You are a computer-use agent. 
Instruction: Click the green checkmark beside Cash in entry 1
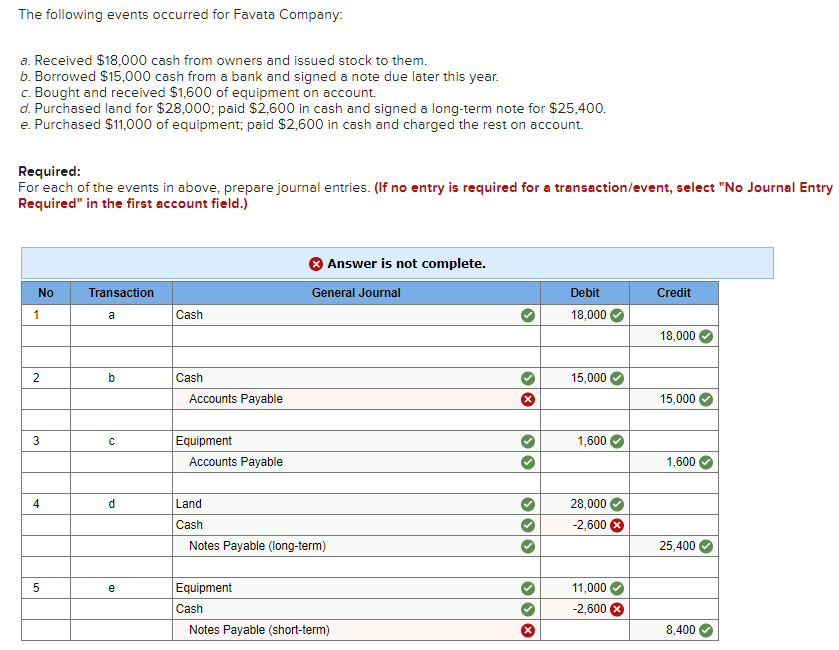528,315
